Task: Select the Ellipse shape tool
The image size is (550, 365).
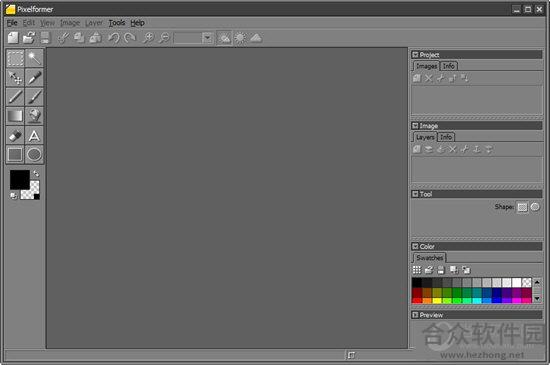Action: tap(34, 154)
